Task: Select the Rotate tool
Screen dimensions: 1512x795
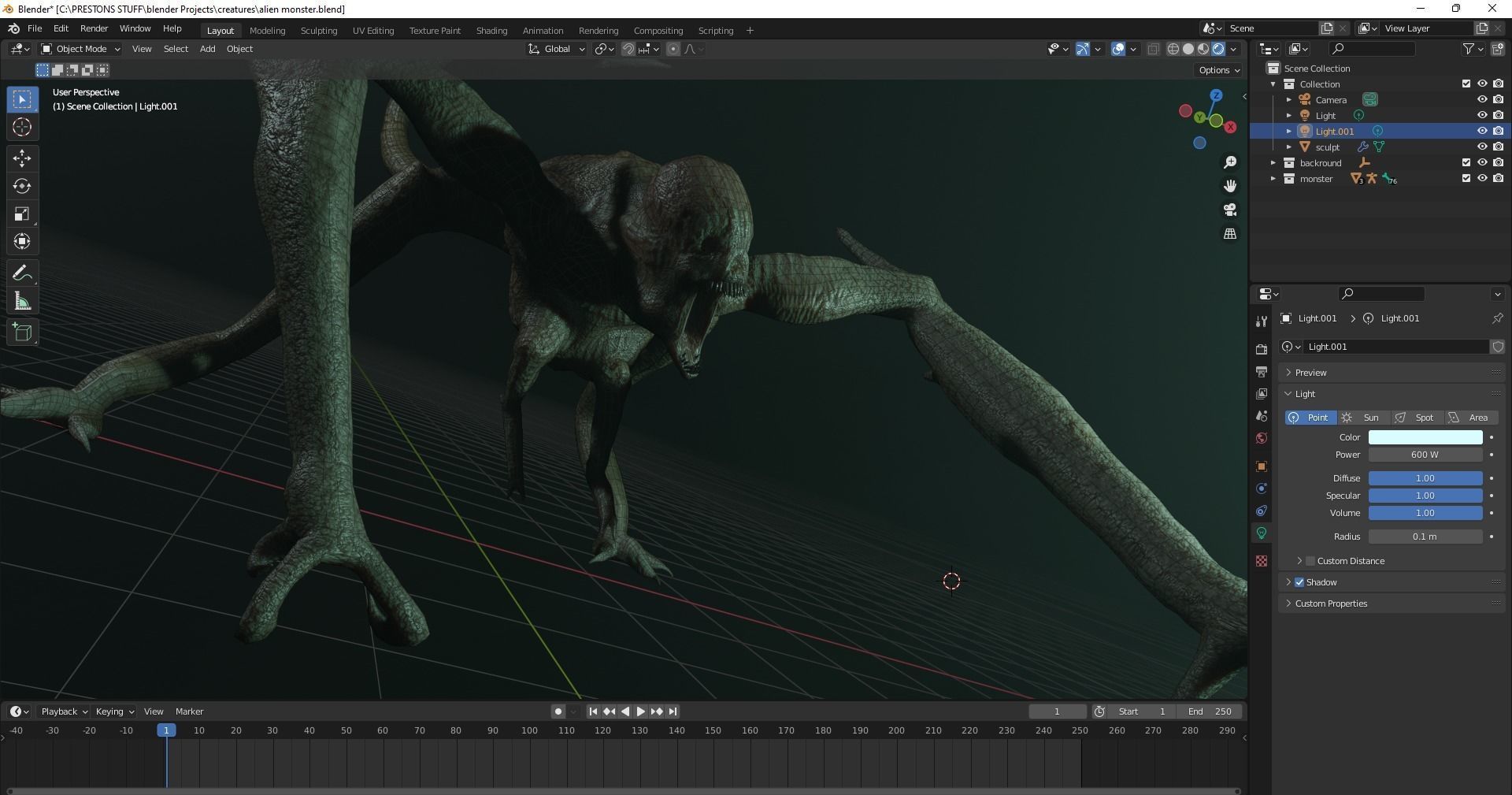Action: [22, 186]
